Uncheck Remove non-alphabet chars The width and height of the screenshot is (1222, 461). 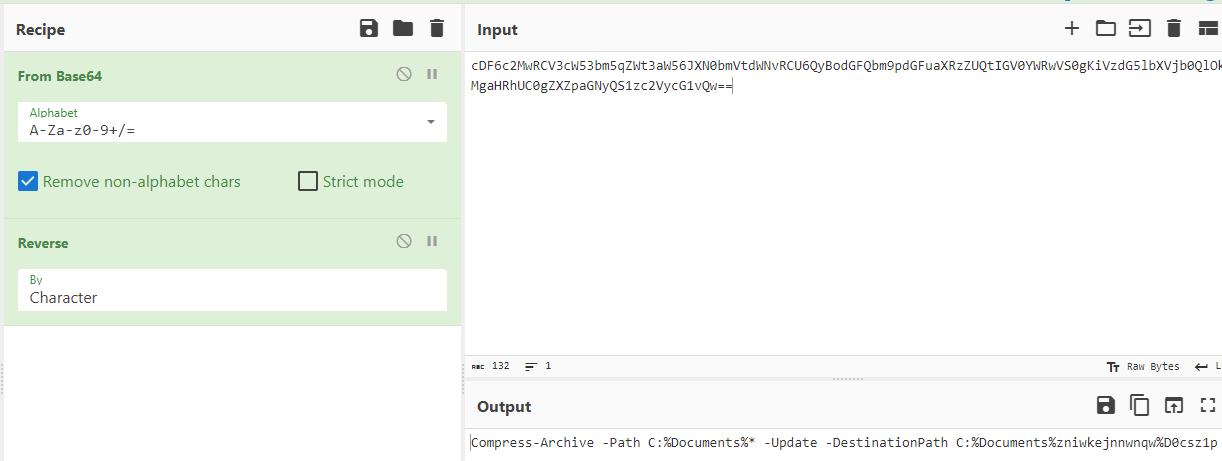tap(28, 181)
